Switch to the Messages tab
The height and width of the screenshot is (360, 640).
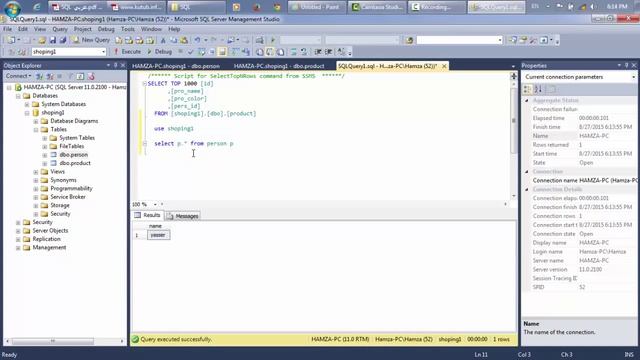click(183, 216)
